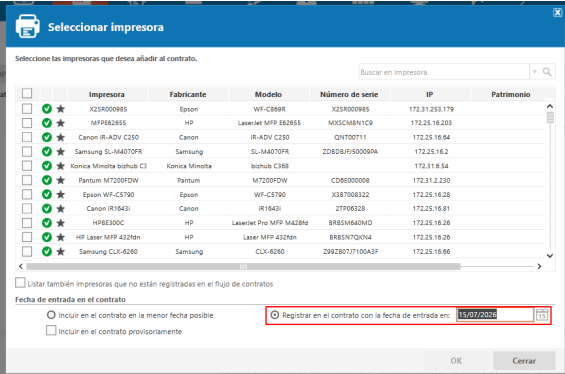
Task: Close the Seleccionar impresora dialog with X
Action: (x=557, y=13)
